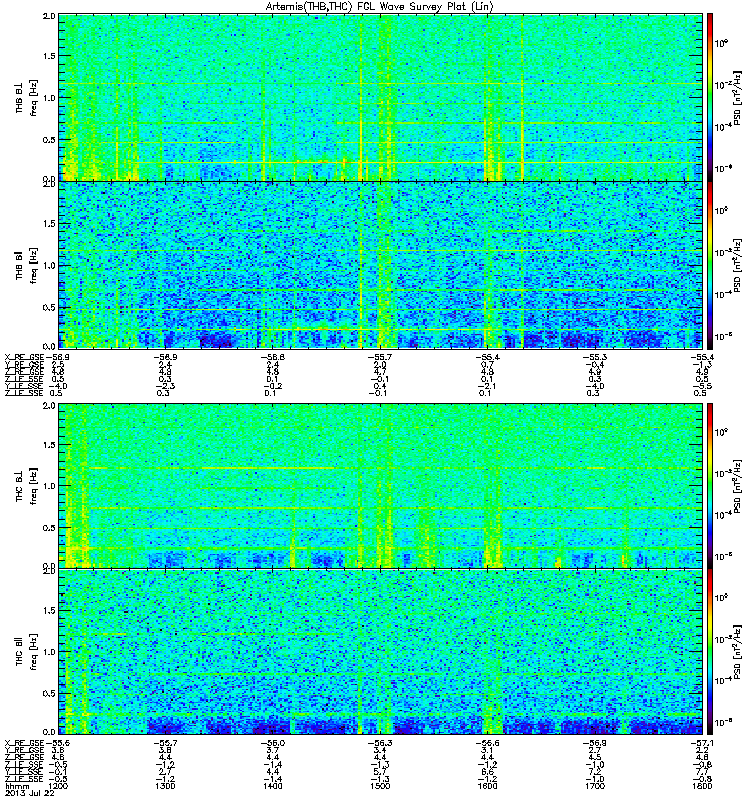Click the THC position value '-56.3'

tap(380, 743)
